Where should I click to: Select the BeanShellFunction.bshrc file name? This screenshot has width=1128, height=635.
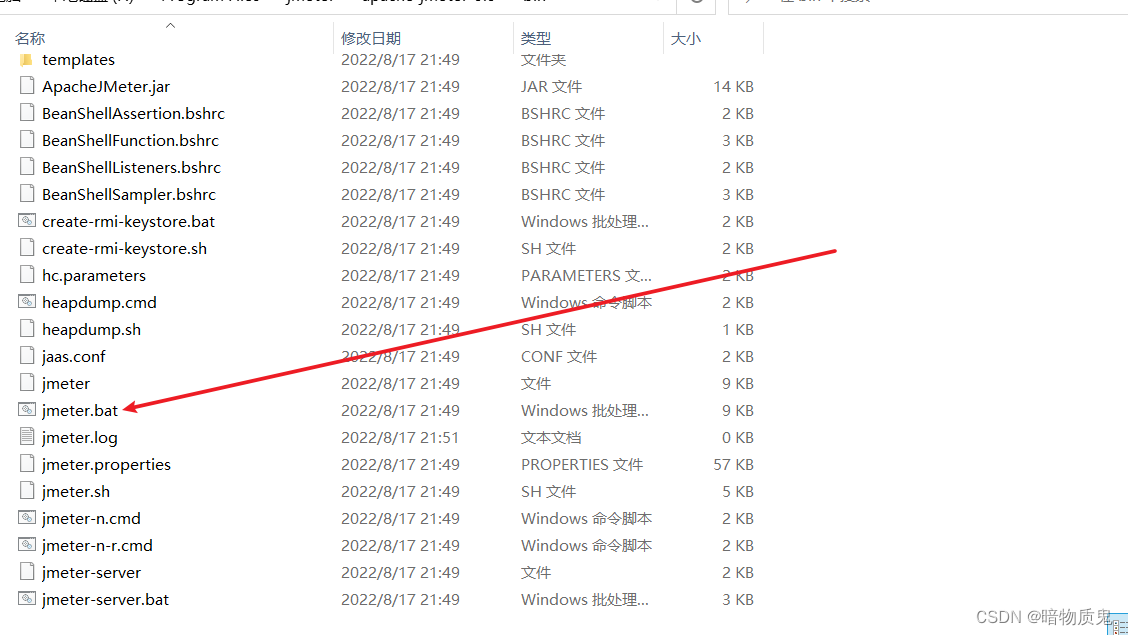point(130,141)
